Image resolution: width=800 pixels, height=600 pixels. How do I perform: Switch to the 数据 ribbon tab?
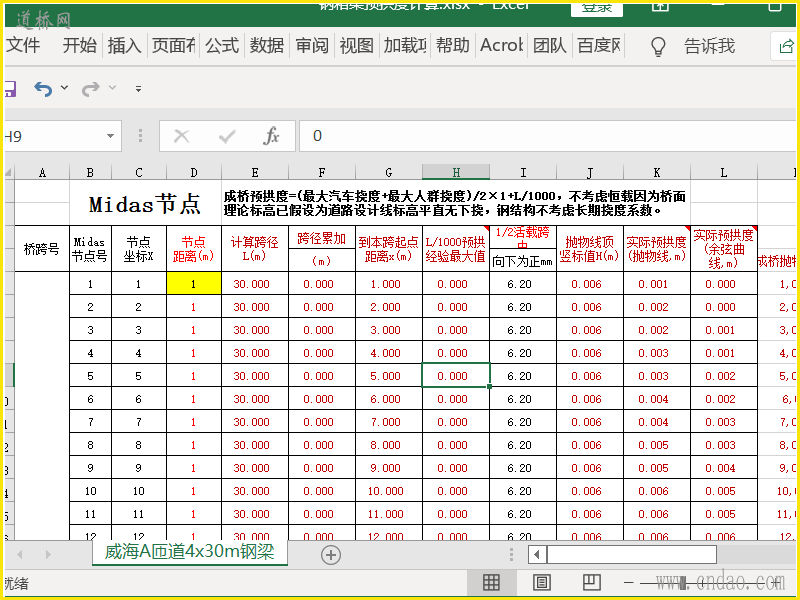tap(267, 45)
